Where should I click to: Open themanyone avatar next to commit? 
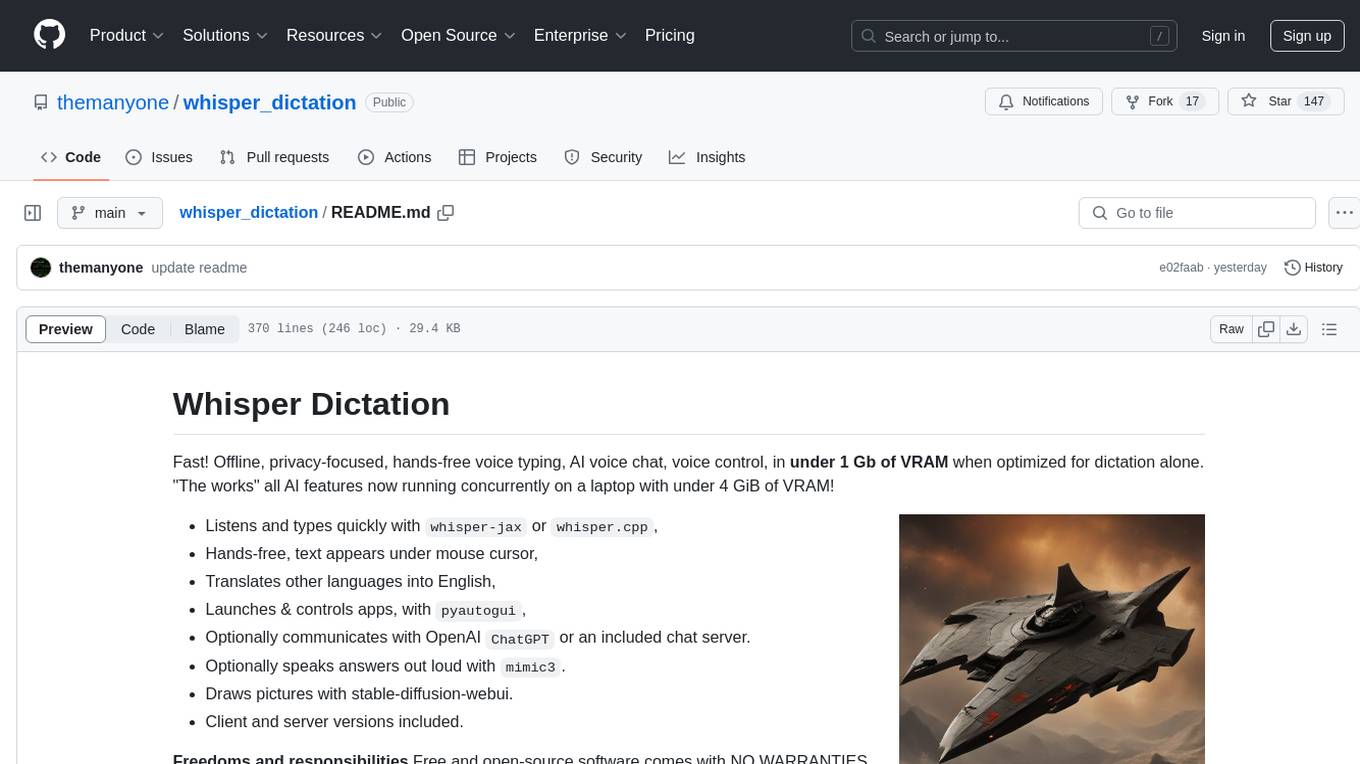coord(41,268)
